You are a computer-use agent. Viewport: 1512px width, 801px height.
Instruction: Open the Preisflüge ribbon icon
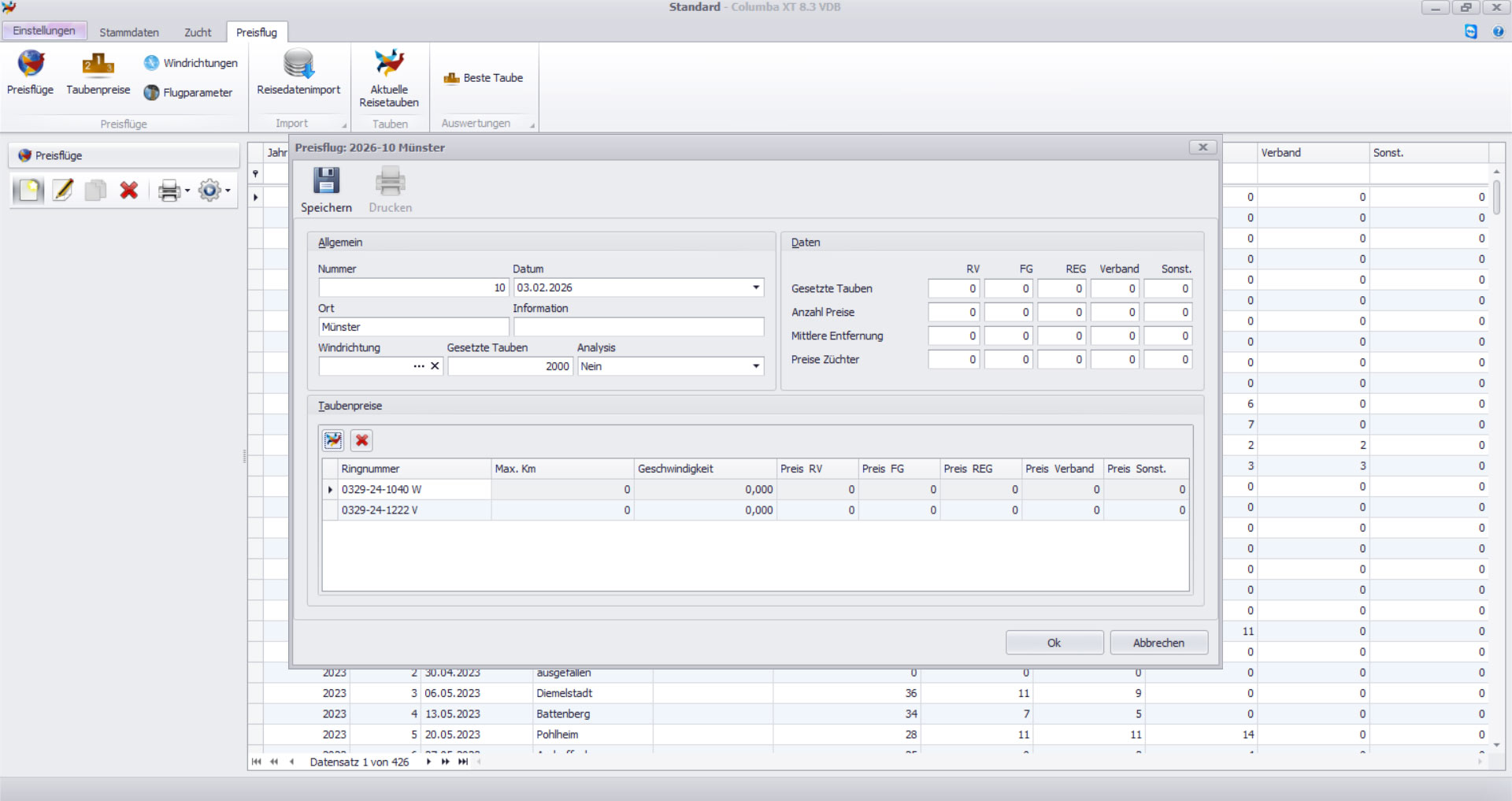31,65
